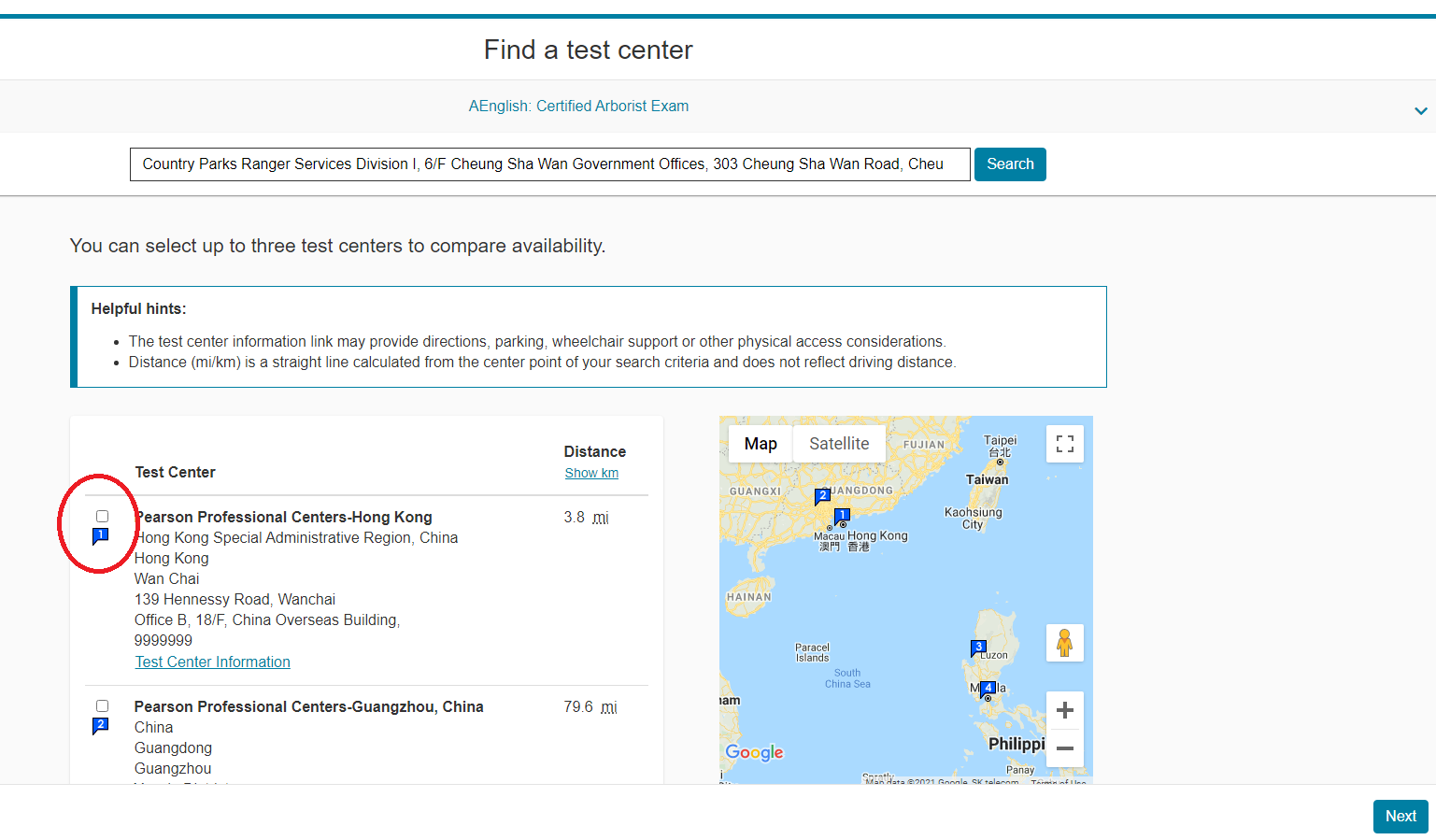Screen dimensions: 1436x840
Task: Focus the address search input field
Action: 550,164
